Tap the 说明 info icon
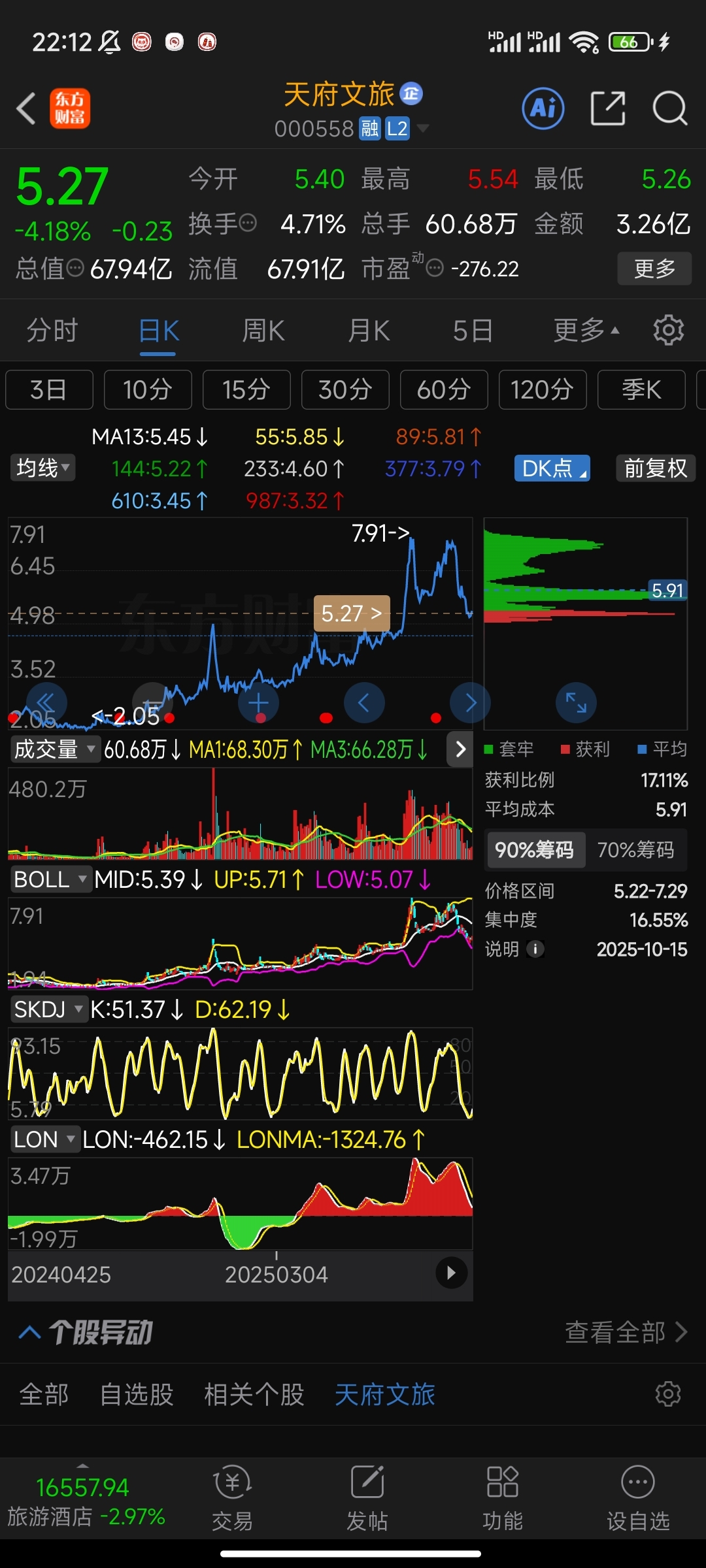Viewport: 706px width, 1568px height. tap(535, 949)
